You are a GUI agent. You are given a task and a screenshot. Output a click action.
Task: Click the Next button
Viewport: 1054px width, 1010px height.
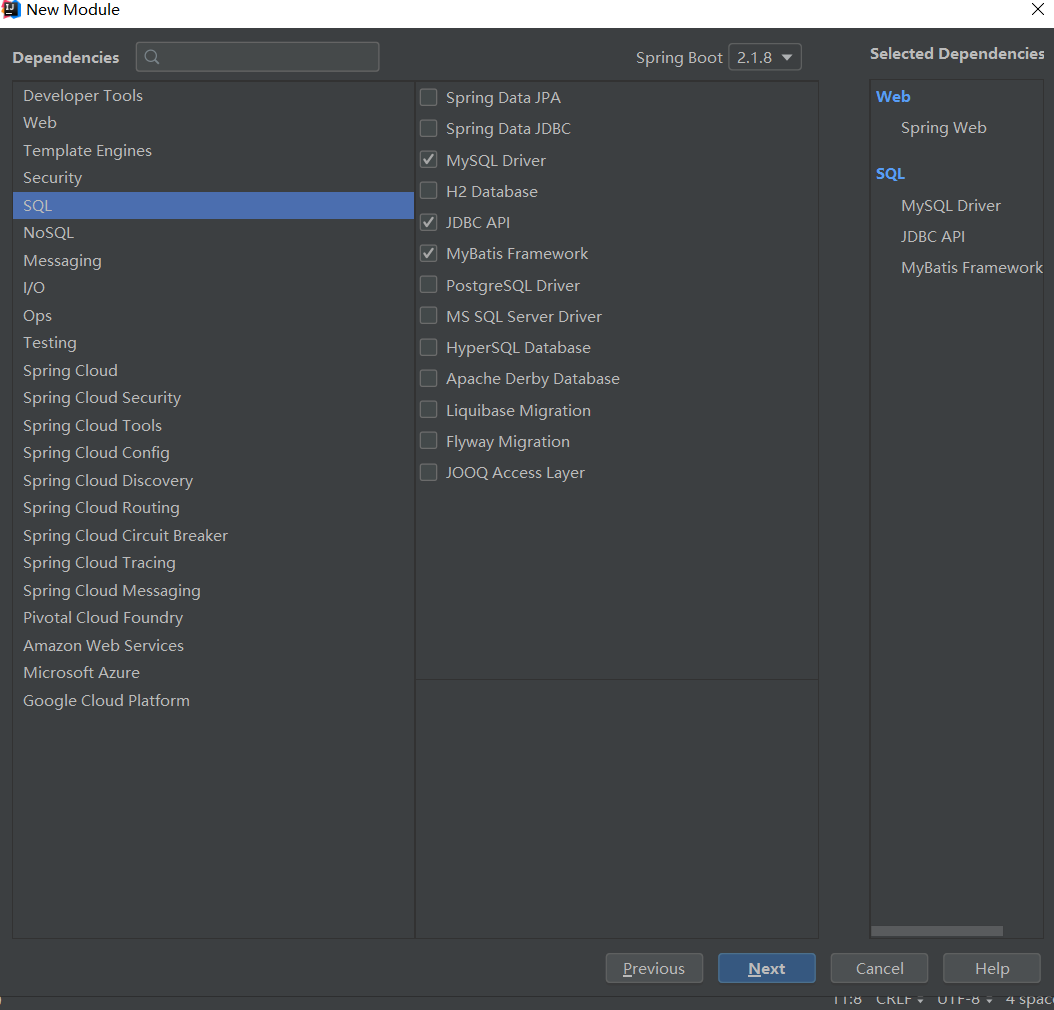click(x=766, y=968)
